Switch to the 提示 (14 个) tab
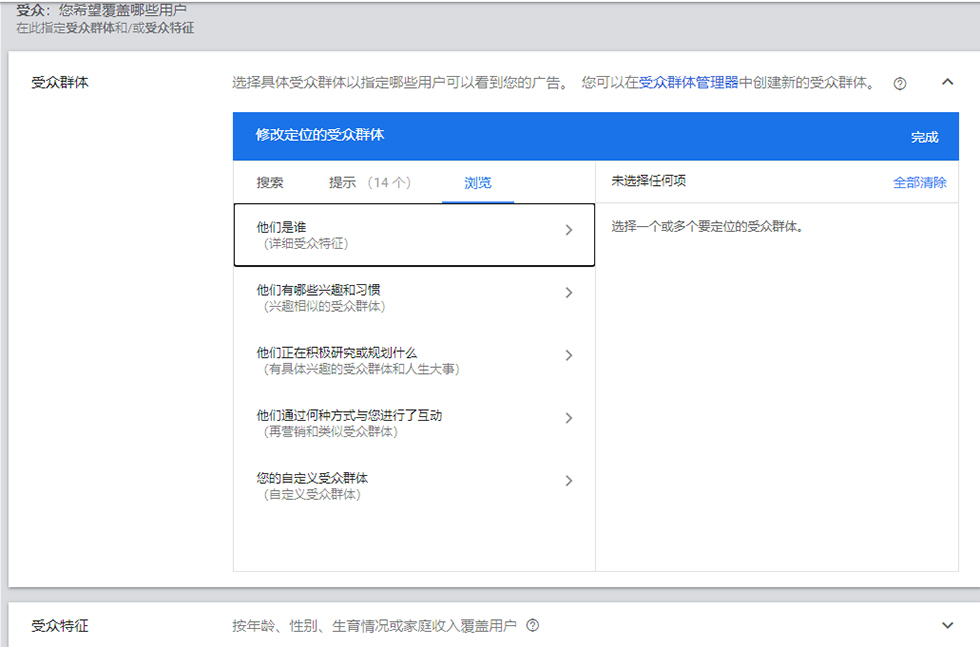 370,183
